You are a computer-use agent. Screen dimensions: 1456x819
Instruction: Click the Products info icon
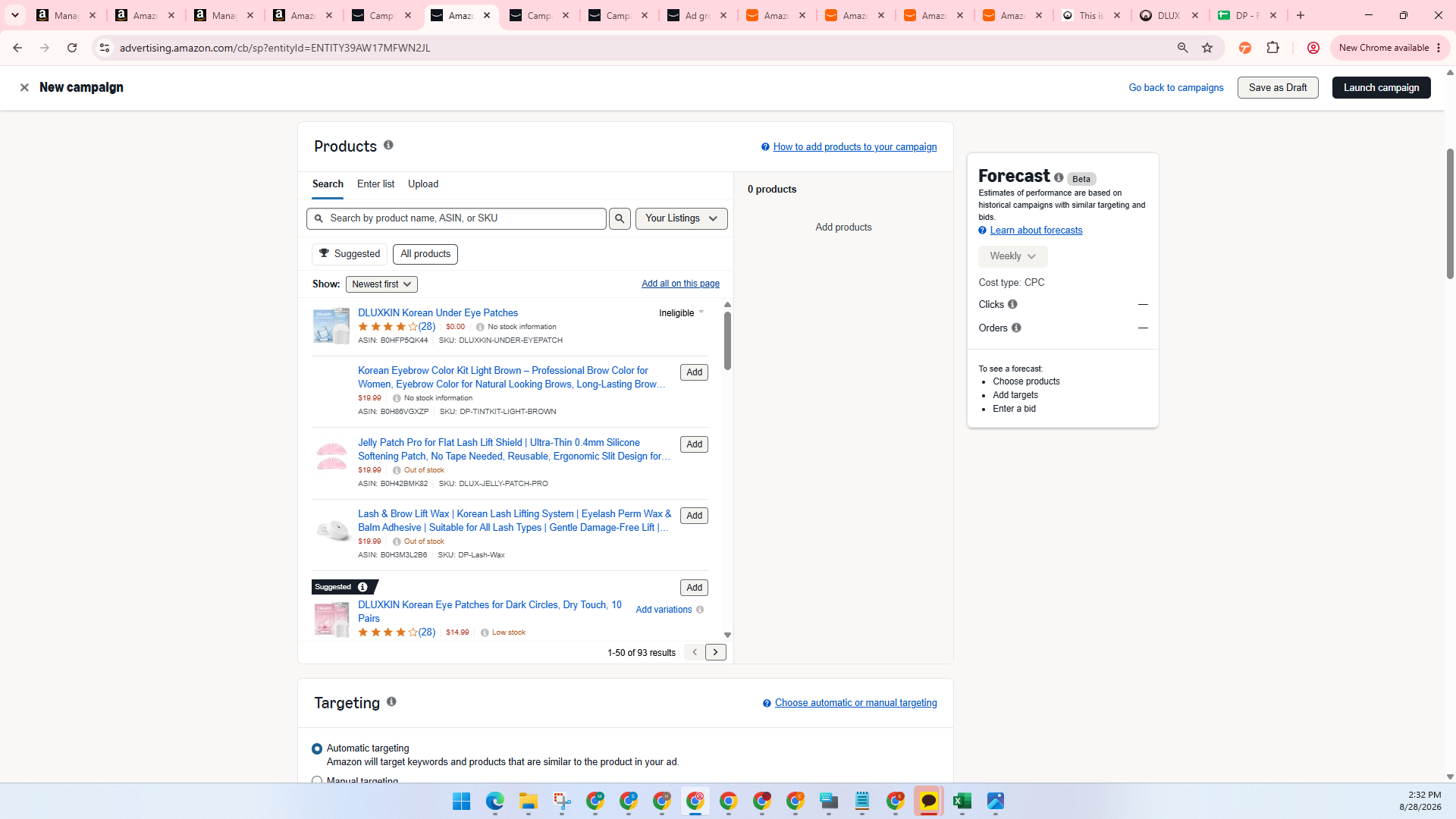pos(388,145)
